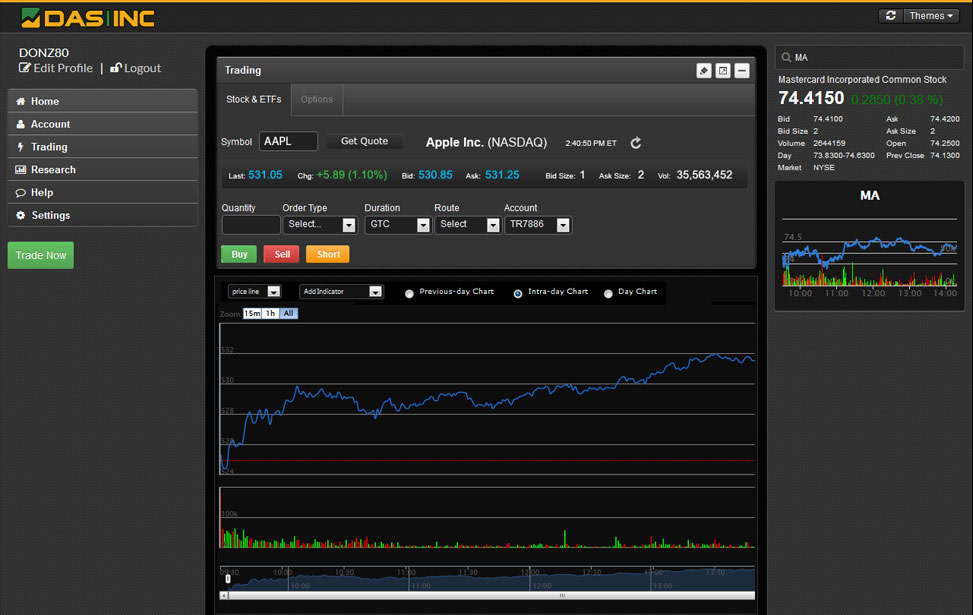Viewport: 973px width, 615px height.
Task: Click the DAS INC logo
Action: 87,17
